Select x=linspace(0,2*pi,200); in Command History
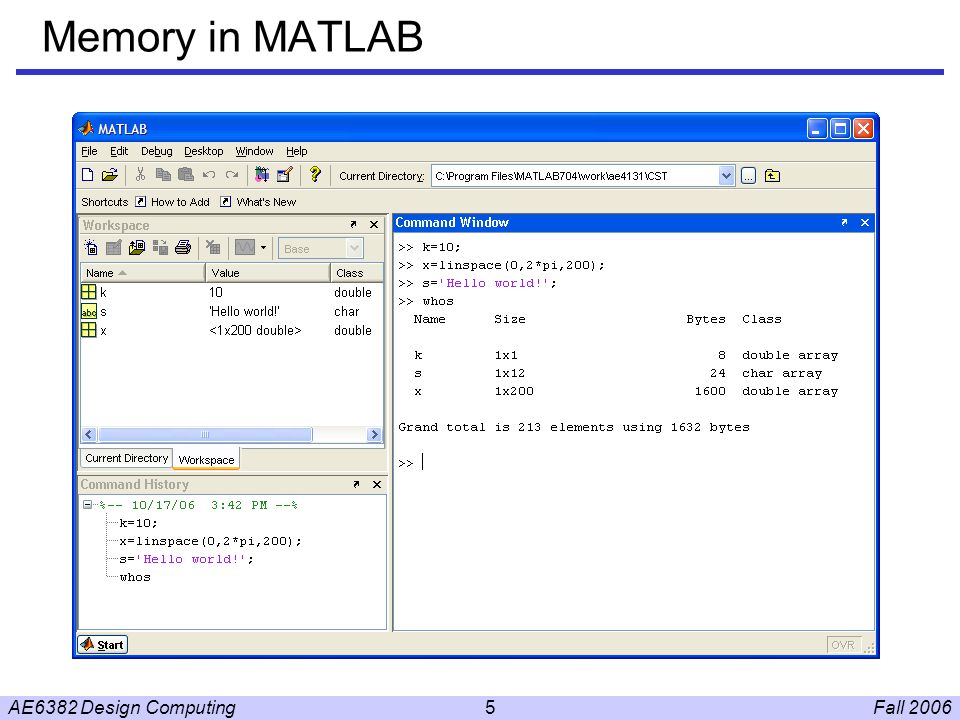960x720 pixels. tap(211, 541)
